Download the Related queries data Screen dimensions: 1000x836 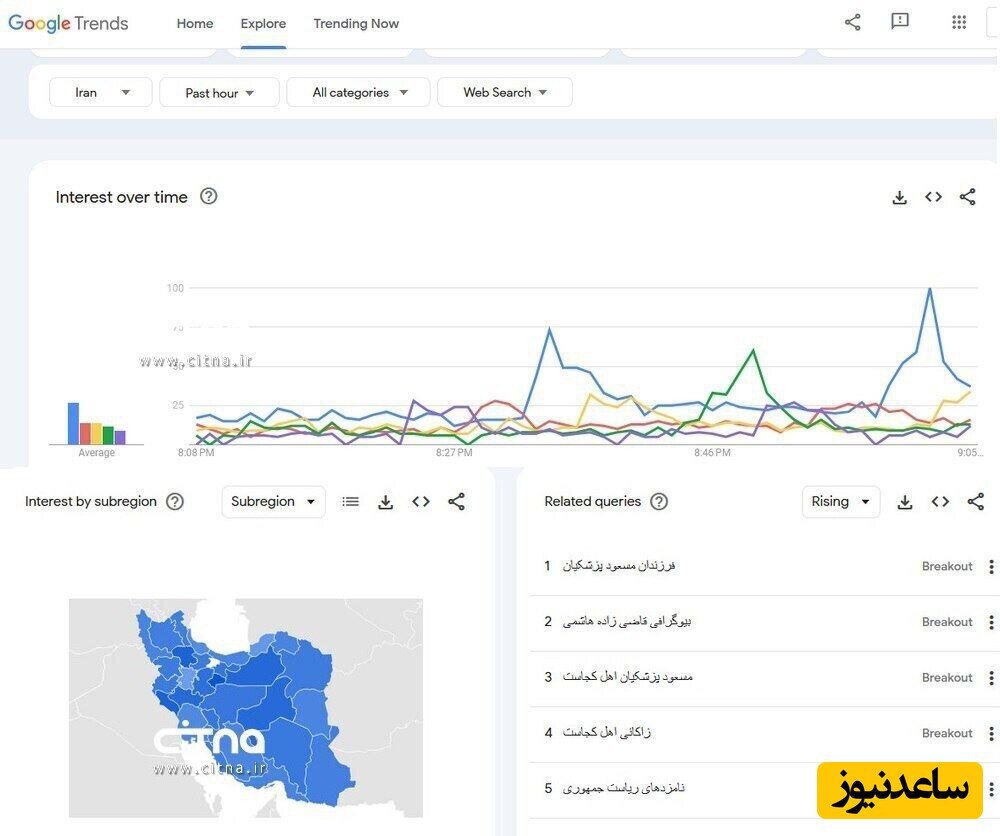905,502
